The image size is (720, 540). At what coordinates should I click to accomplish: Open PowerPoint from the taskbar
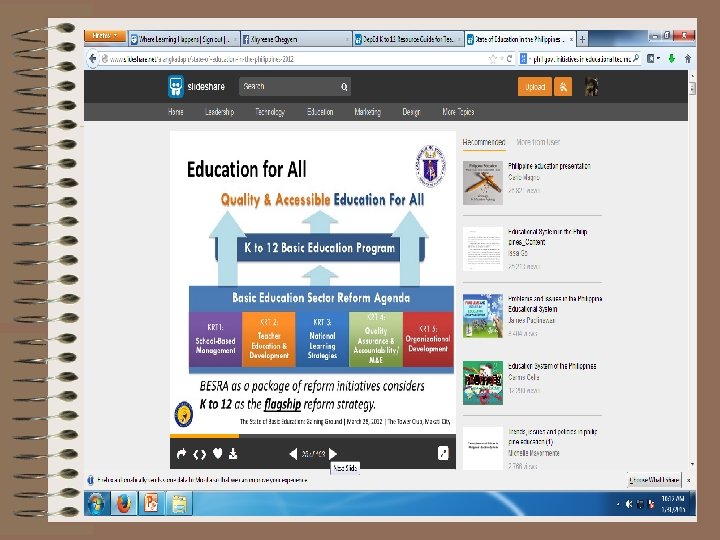click(x=151, y=504)
